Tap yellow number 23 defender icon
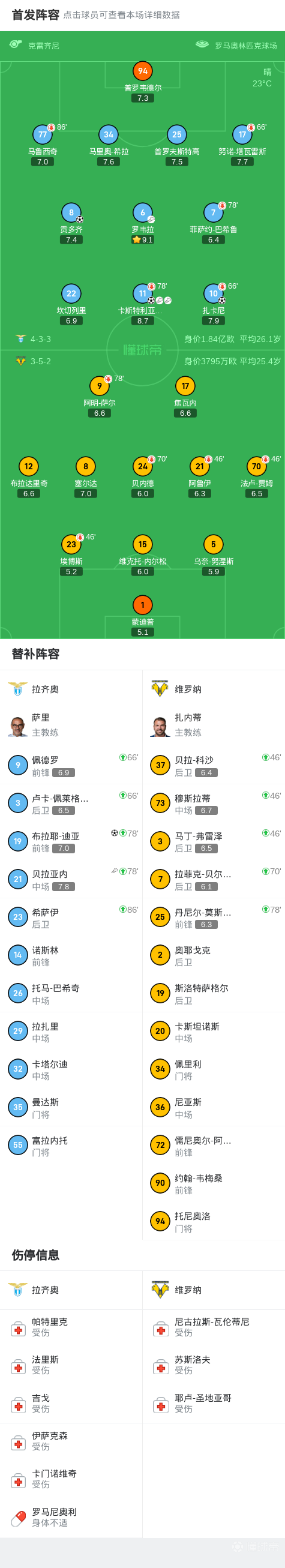Viewport: 285px width, 1568px height. 71,544
